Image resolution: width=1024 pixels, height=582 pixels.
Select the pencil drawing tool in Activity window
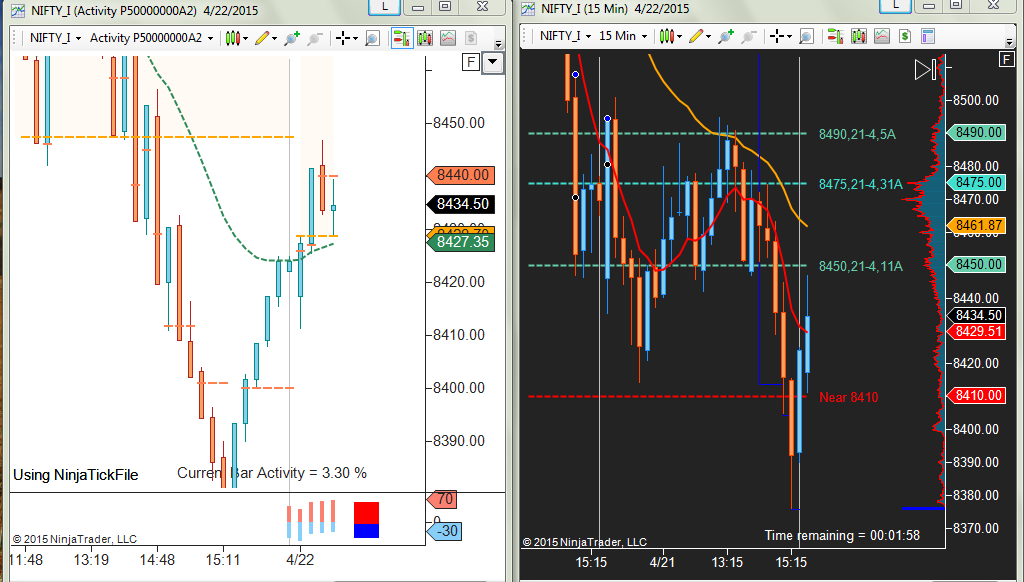point(262,38)
